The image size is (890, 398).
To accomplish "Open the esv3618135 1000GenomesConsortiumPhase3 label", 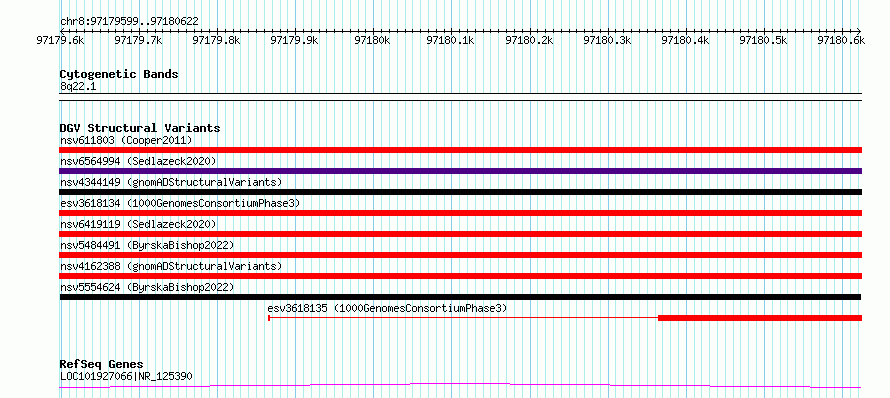I will pos(387,308).
